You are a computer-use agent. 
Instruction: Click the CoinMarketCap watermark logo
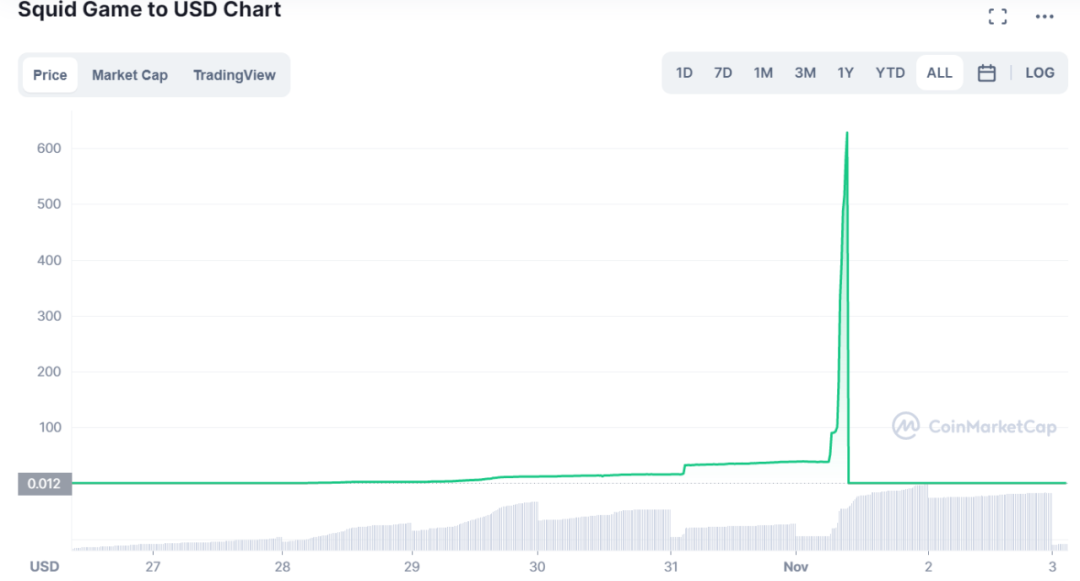point(974,426)
